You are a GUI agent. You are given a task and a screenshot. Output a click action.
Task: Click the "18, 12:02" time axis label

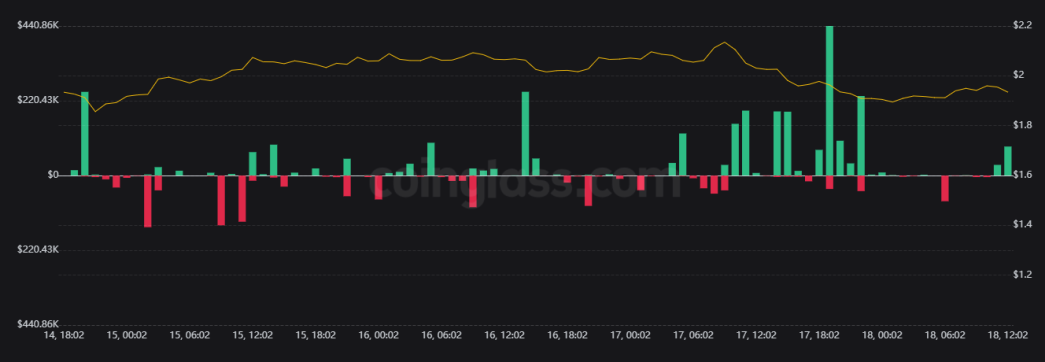1008,335
